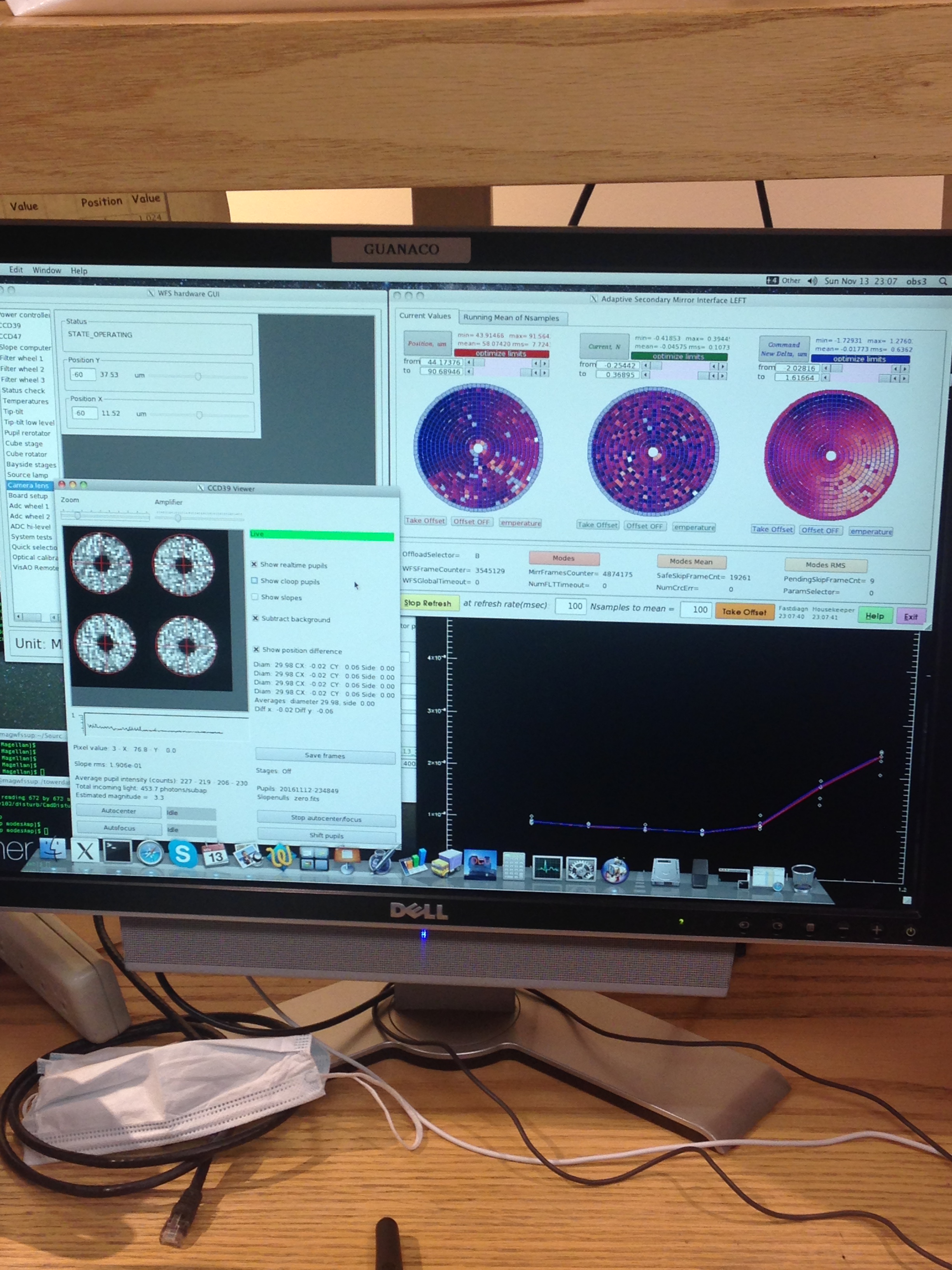Open the Edit menu
The height and width of the screenshot is (1270, 952).
tap(16, 269)
